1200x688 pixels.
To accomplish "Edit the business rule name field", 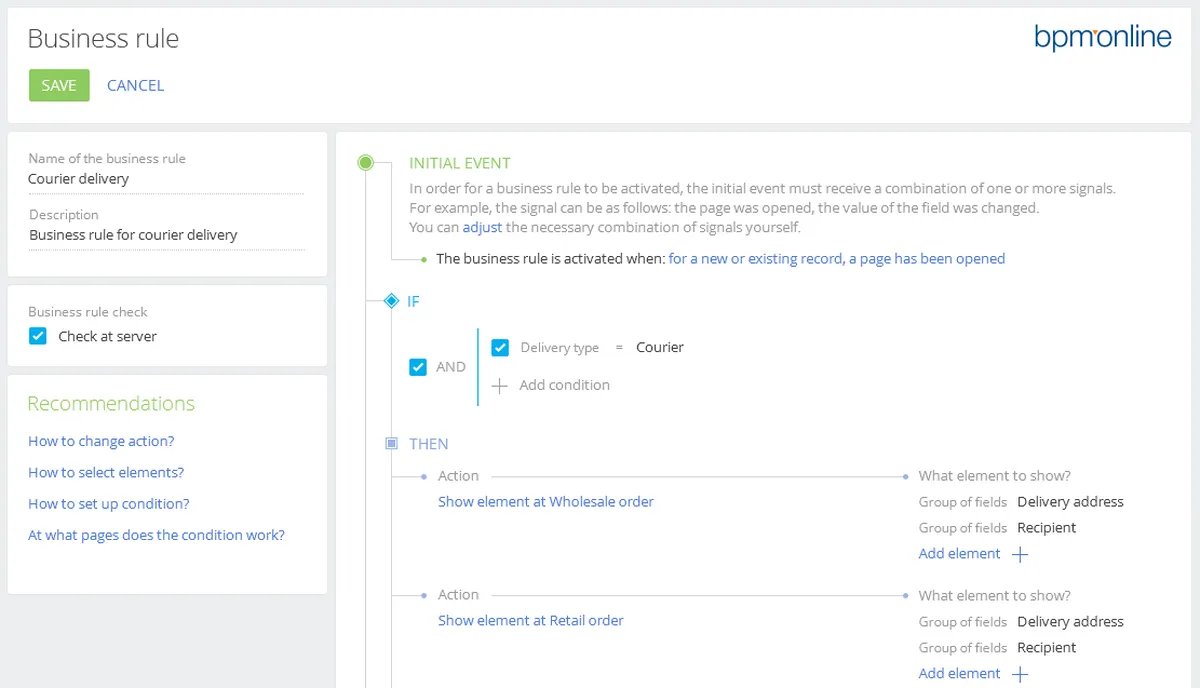I will (165, 180).
